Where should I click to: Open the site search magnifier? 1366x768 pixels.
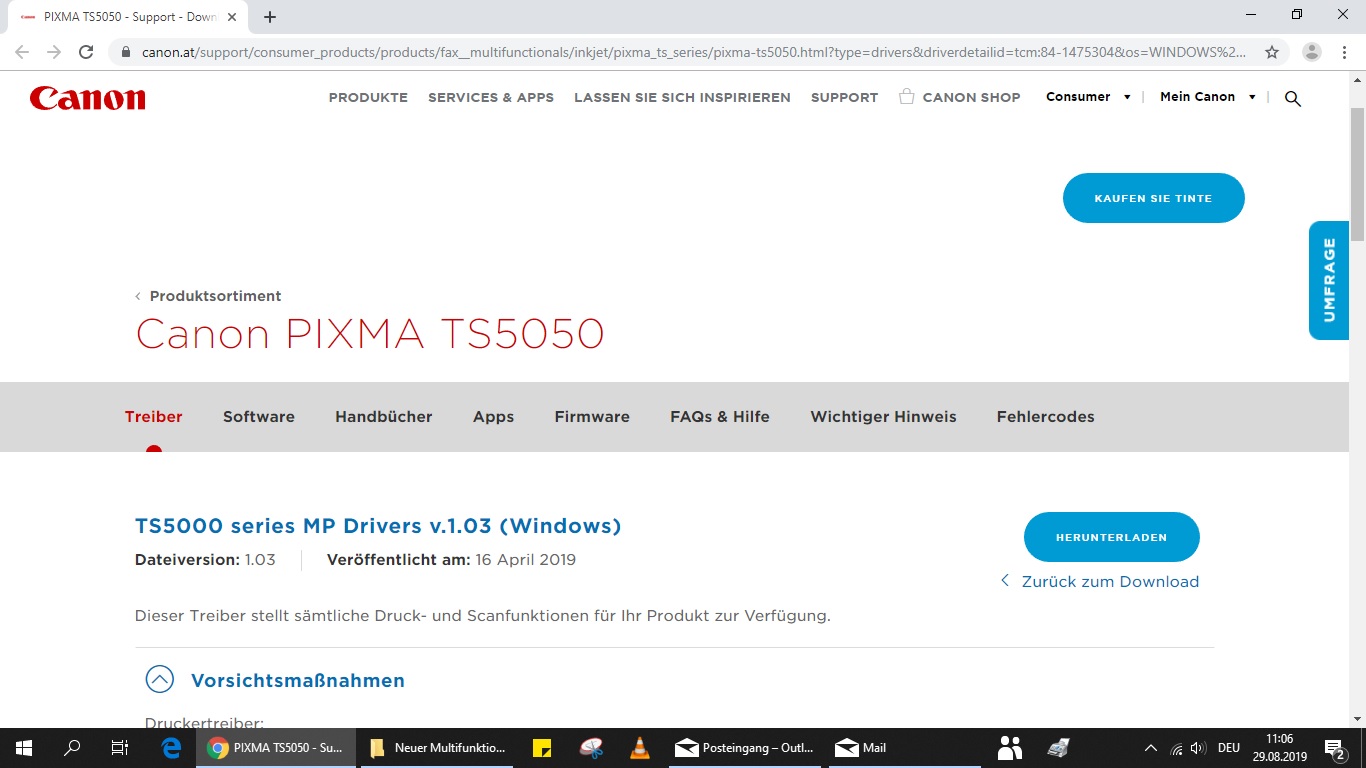pyautogui.click(x=1293, y=98)
